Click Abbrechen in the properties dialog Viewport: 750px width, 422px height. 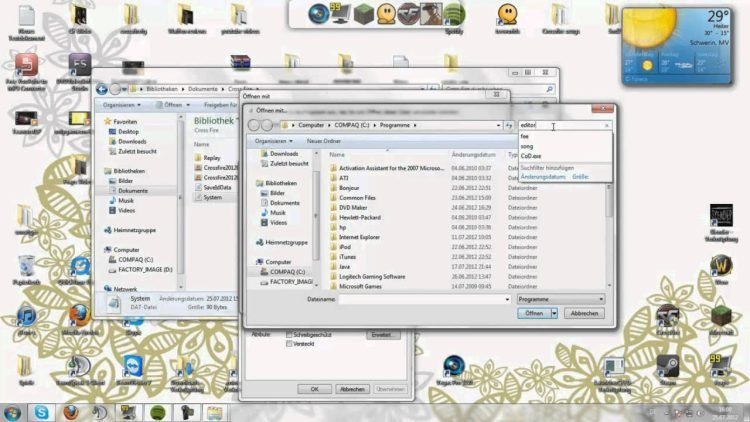[x=352, y=389]
